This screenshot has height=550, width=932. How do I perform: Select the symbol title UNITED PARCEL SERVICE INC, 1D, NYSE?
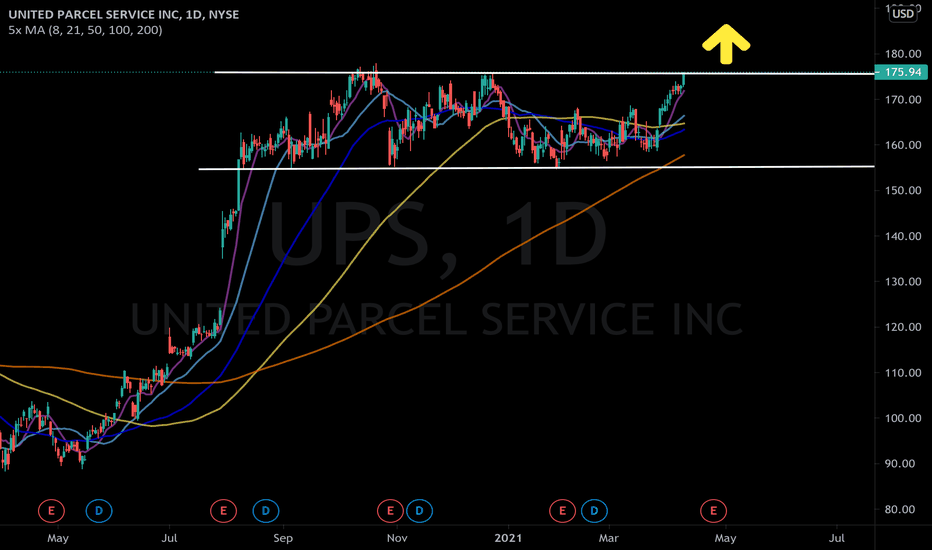coord(124,14)
